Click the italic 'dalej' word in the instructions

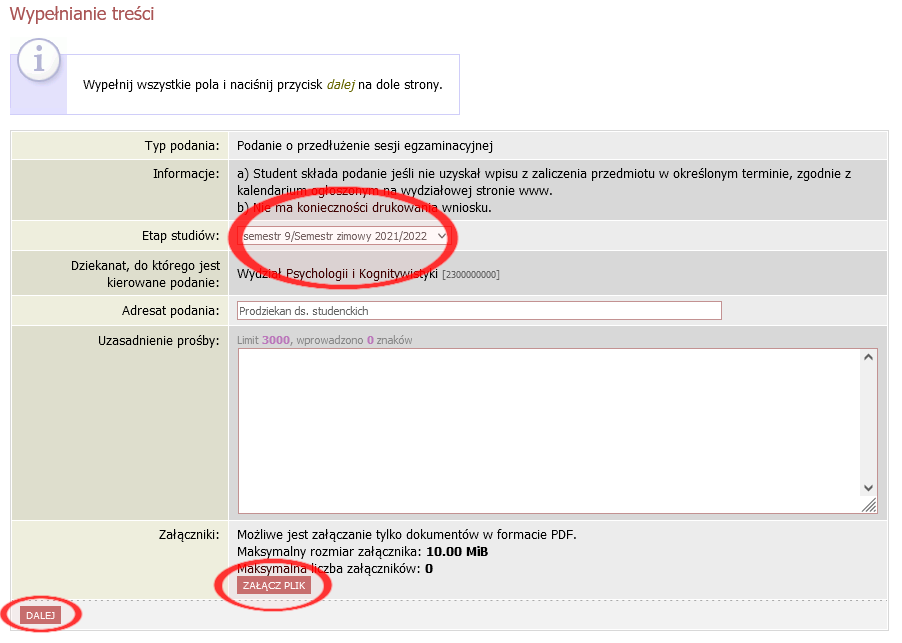[x=340, y=85]
